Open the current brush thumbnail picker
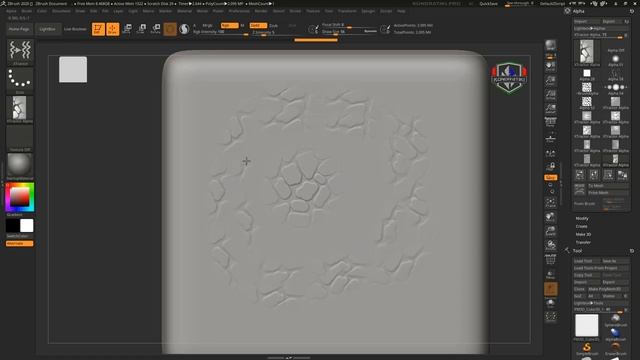The height and width of the screenshot is (360, 640). click(x=20, y=52)
